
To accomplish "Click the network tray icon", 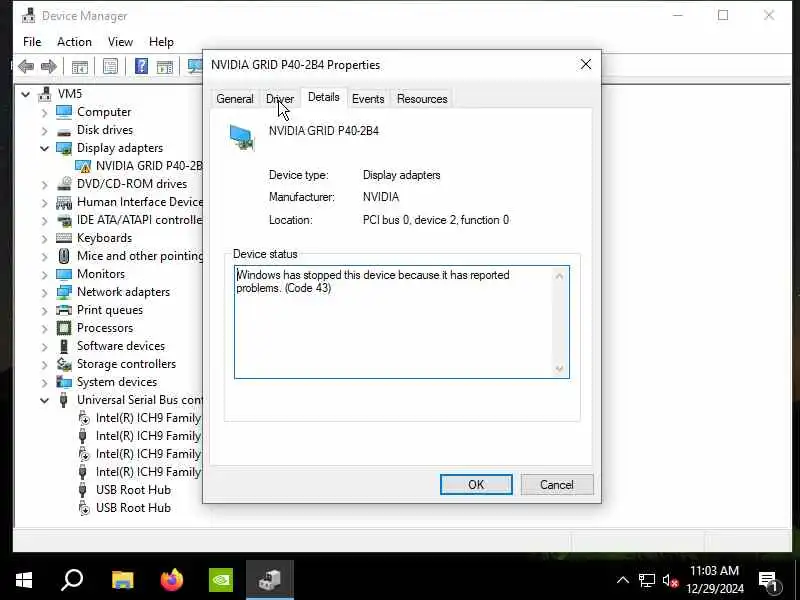I will [646, 581].
